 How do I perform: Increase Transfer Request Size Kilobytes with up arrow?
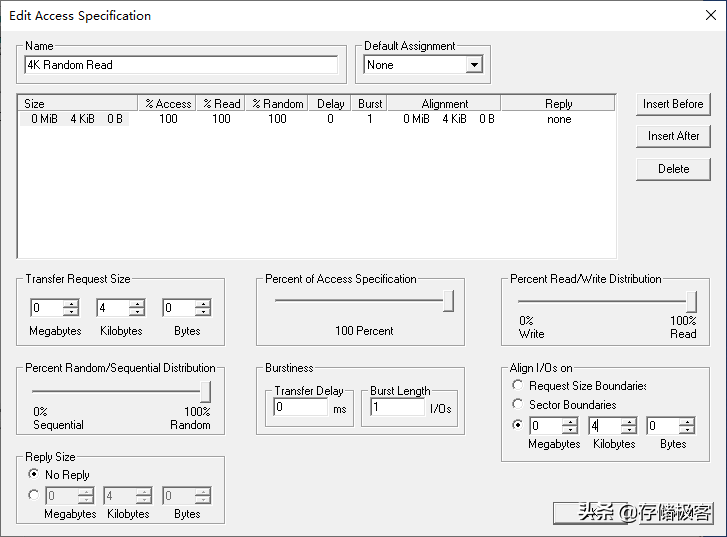137,304
